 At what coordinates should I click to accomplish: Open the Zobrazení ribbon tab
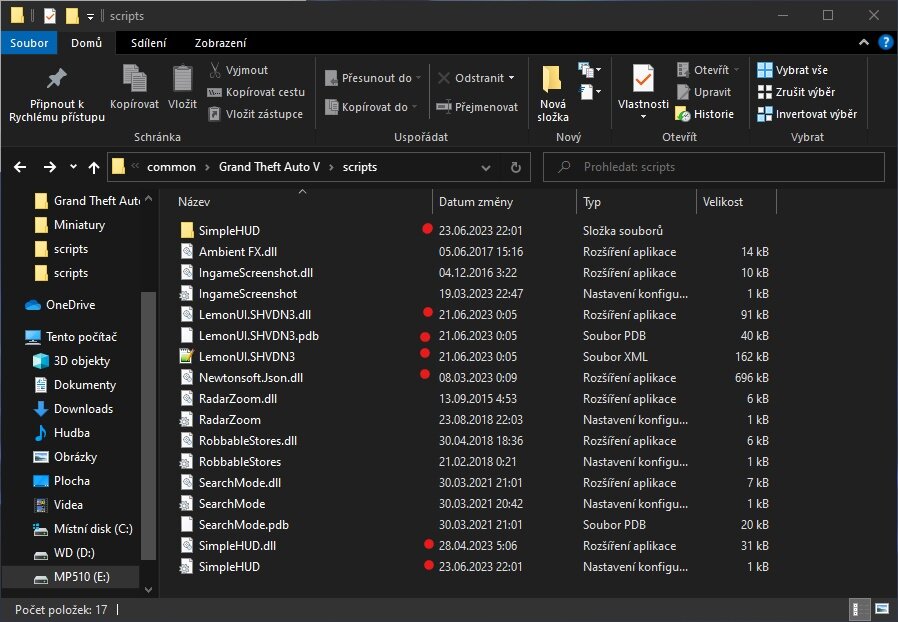(x=221, y=43)
